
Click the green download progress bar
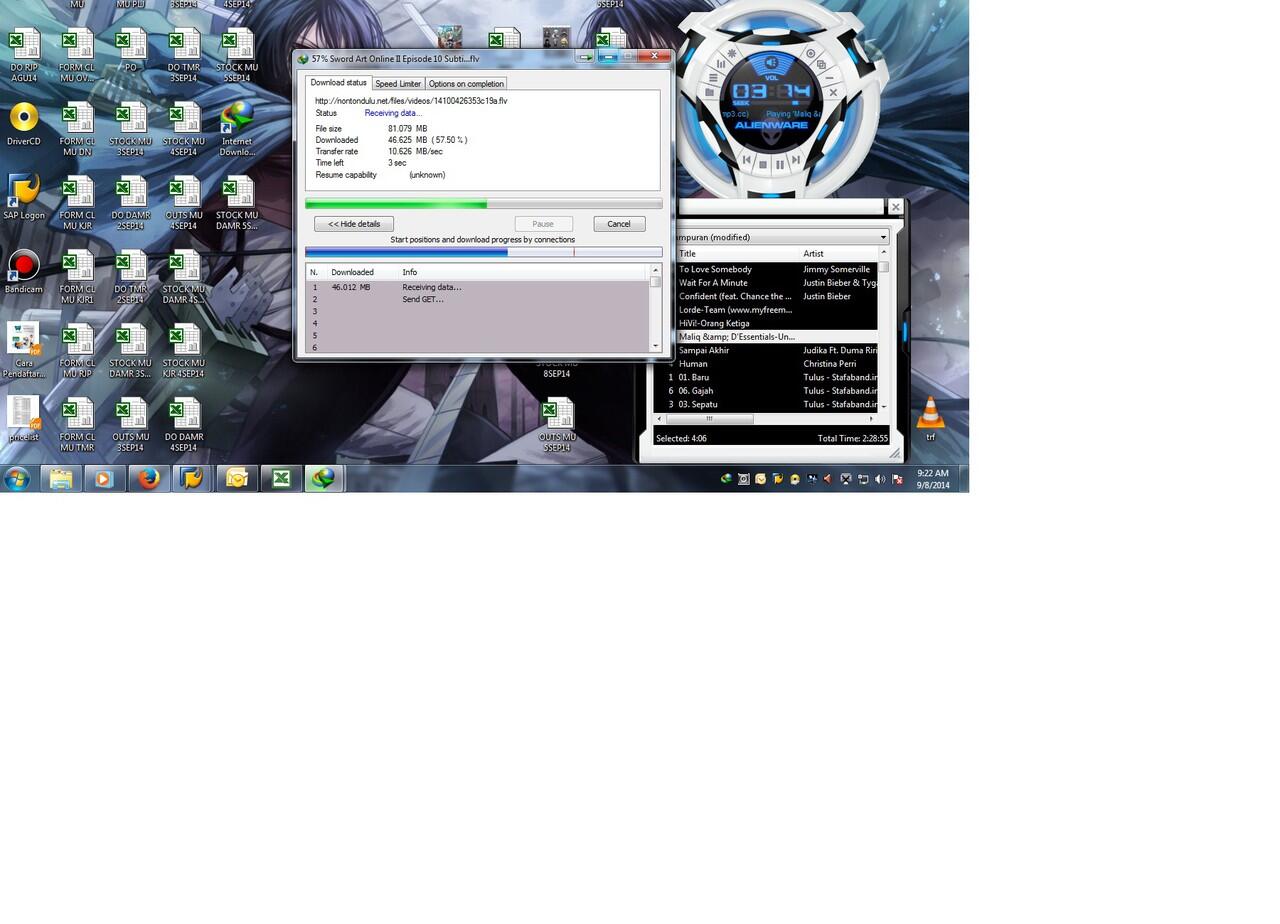[x=484, y=204]
